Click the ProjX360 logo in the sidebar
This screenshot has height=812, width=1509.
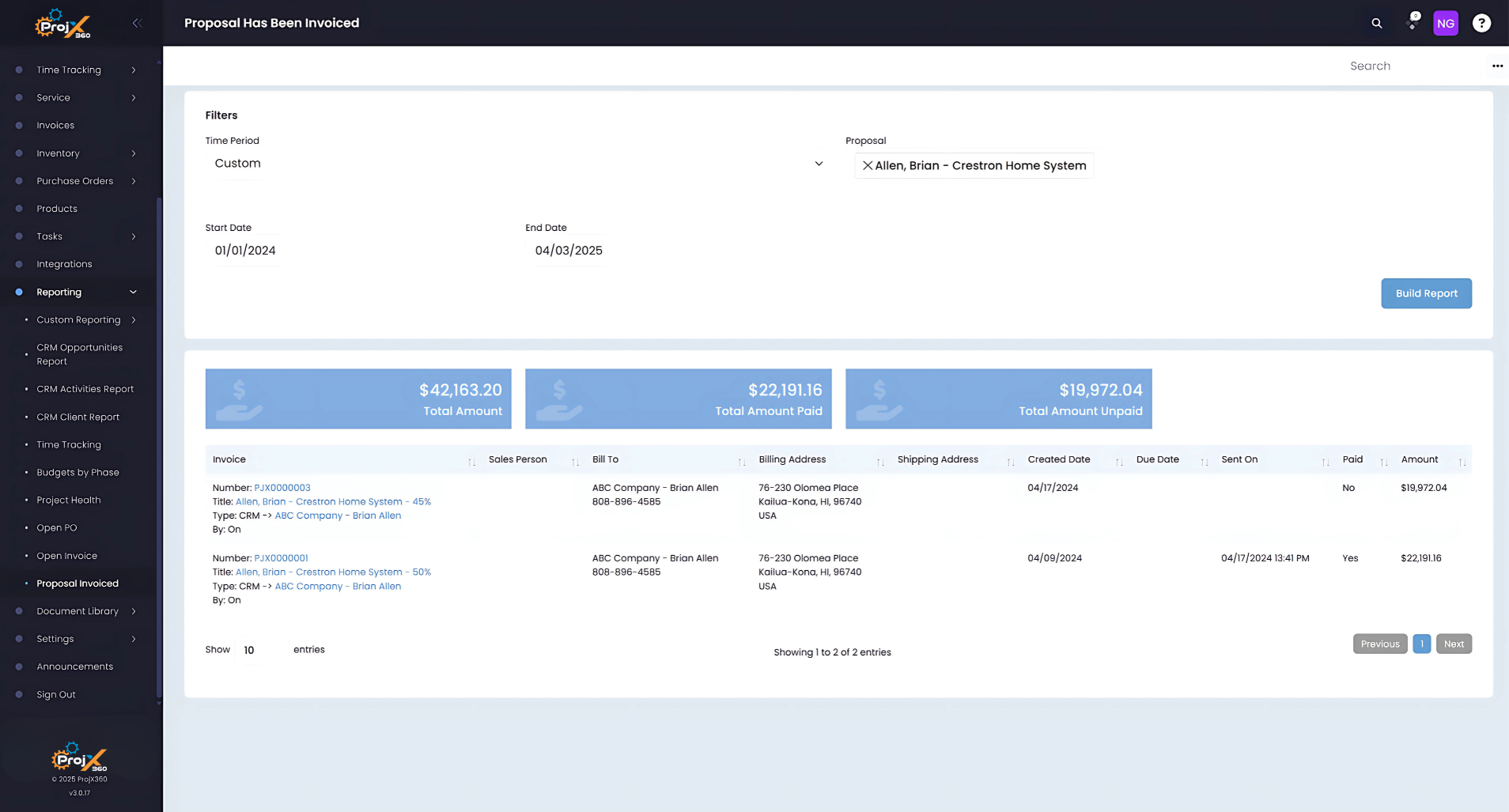[63, 23]
